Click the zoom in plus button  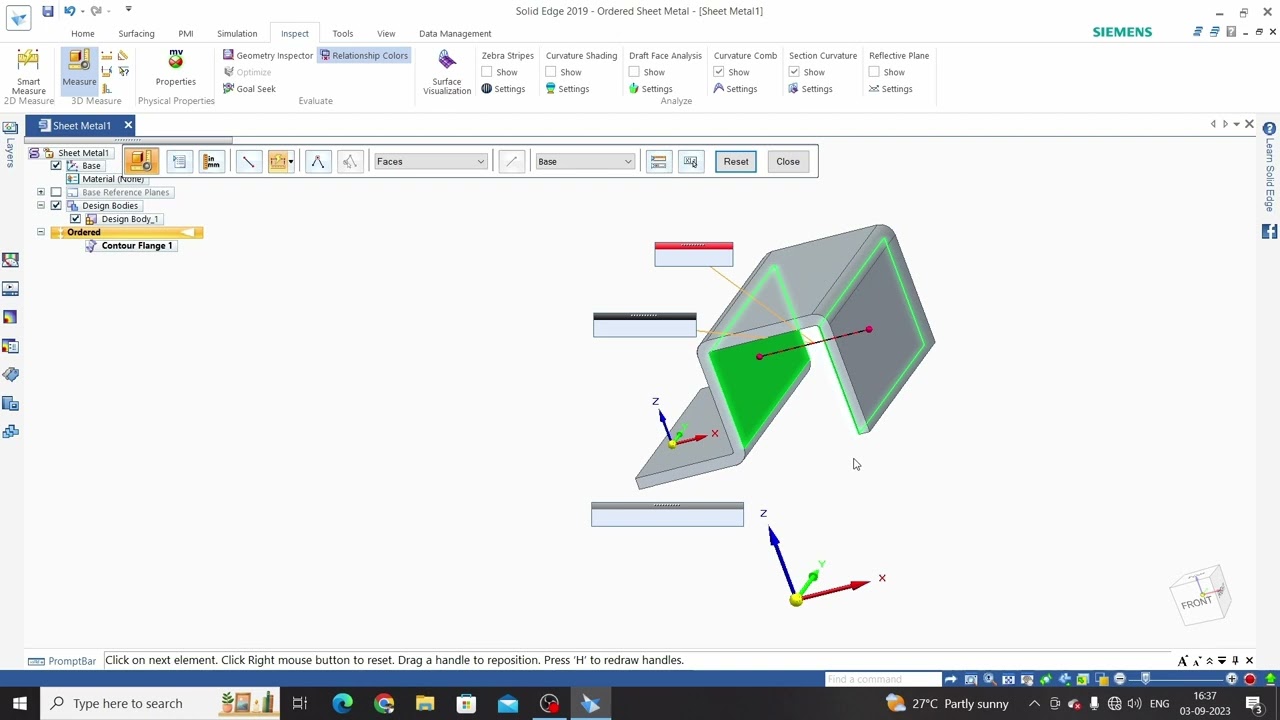click(1232, 679)
